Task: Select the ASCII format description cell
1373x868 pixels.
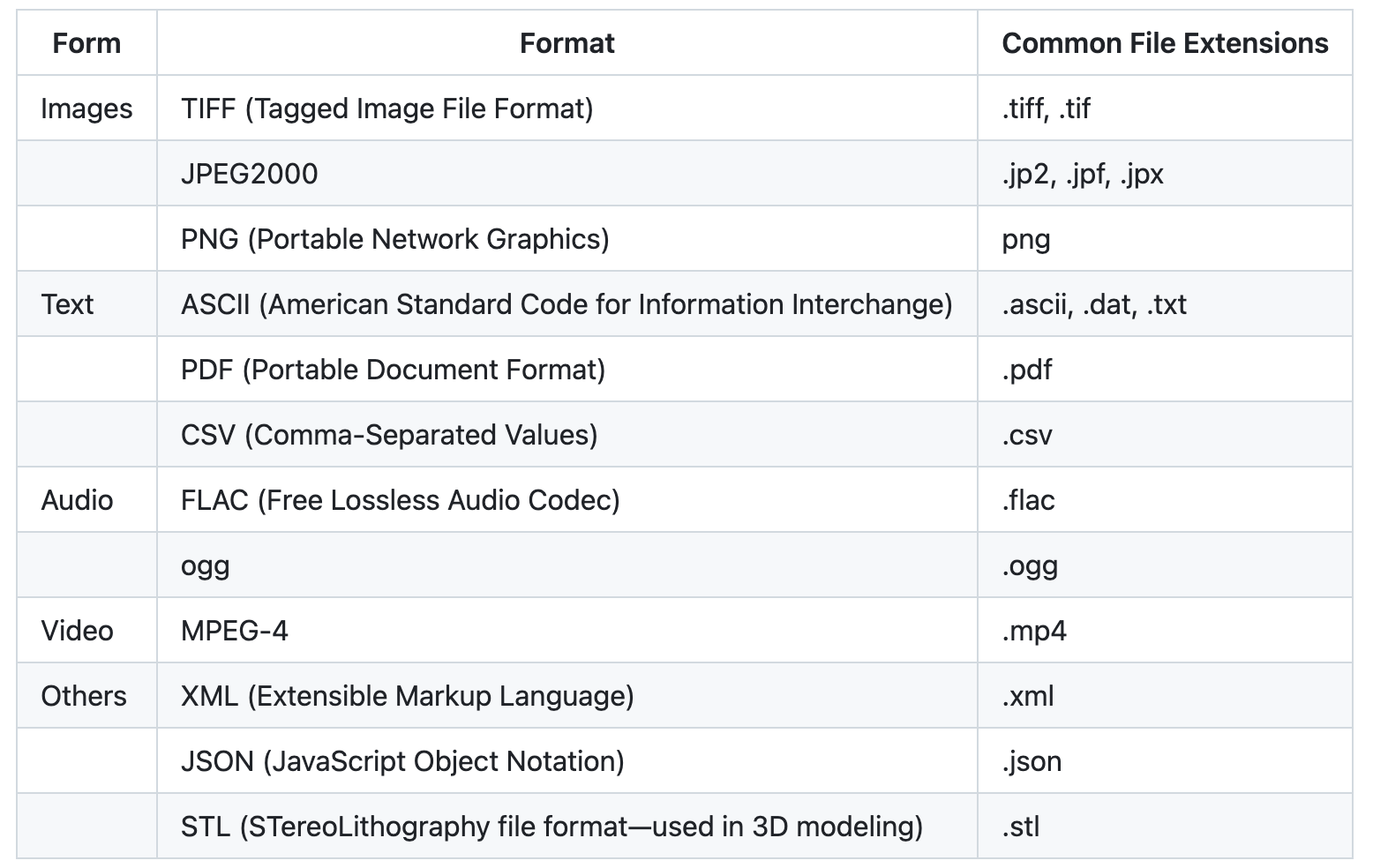Action: 566,304
